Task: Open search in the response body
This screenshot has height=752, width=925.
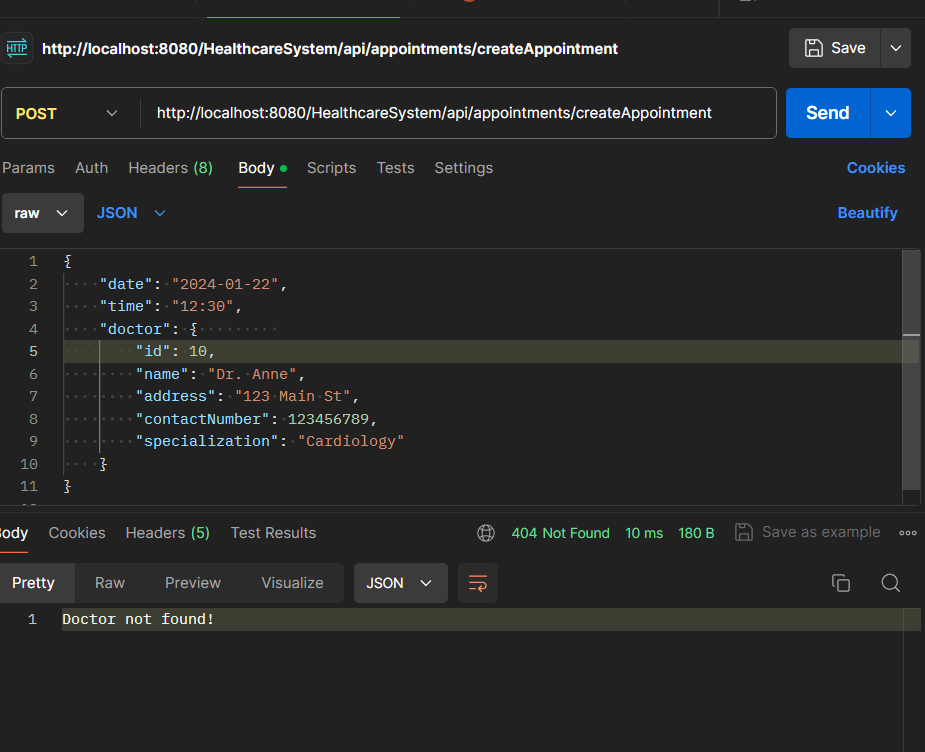Action: (890, 583)
